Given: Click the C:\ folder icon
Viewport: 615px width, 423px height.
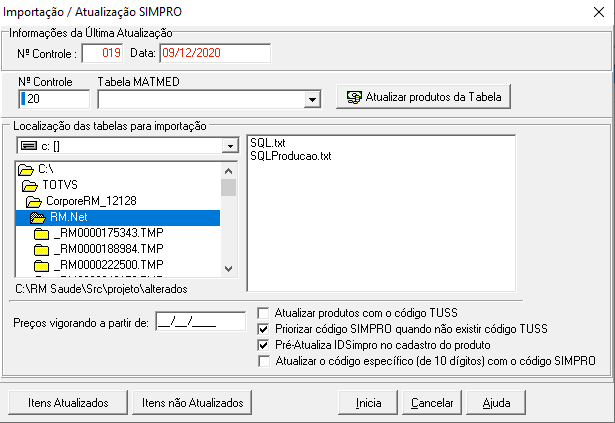Looking at the screenshot, I should click(x=26, y=170).
